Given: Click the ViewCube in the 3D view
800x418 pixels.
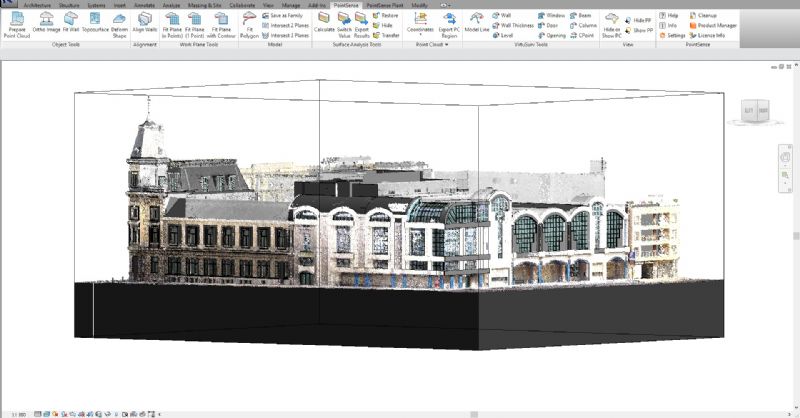Looking at the screenshot, I should click(x=755, y=109).
